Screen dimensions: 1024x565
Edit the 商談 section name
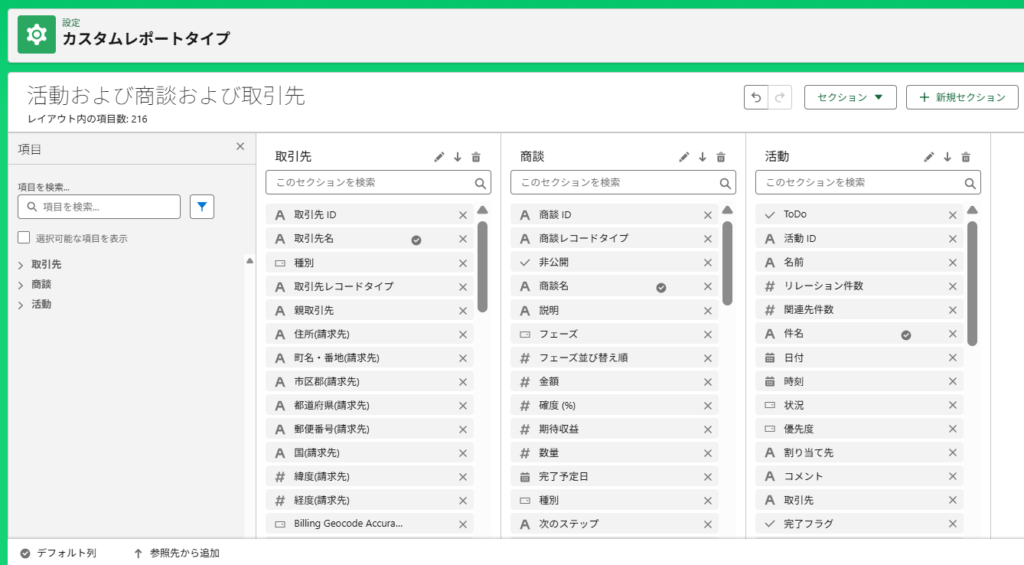(x=684, y=157)
